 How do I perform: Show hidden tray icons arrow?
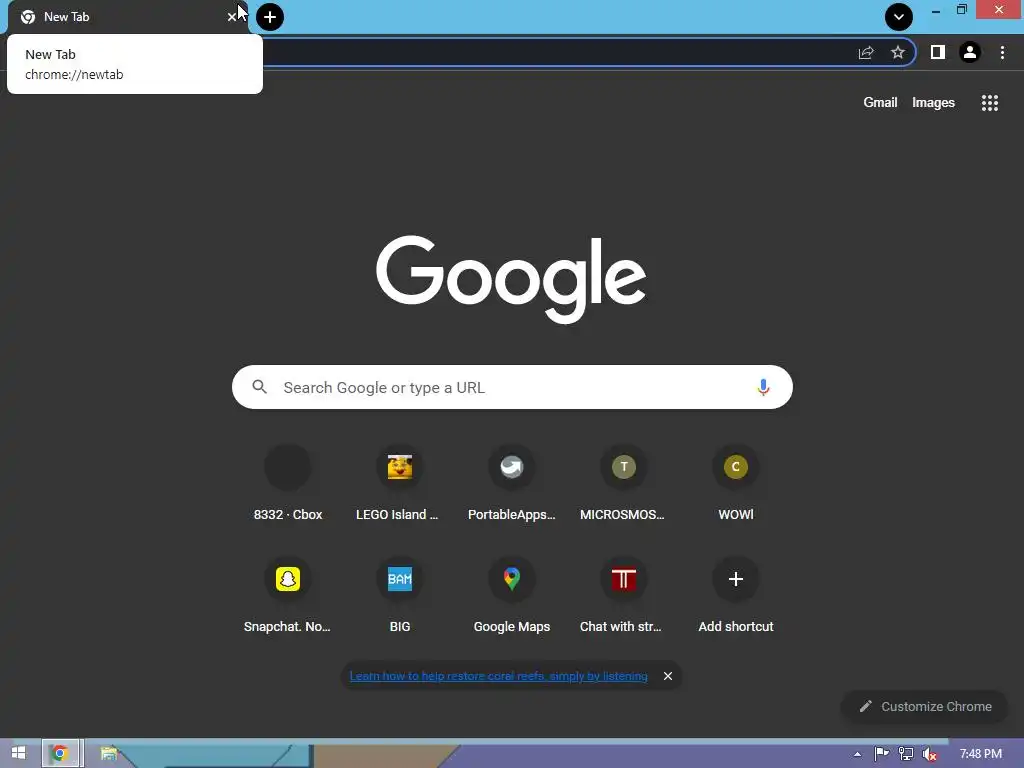coord(857,754)
